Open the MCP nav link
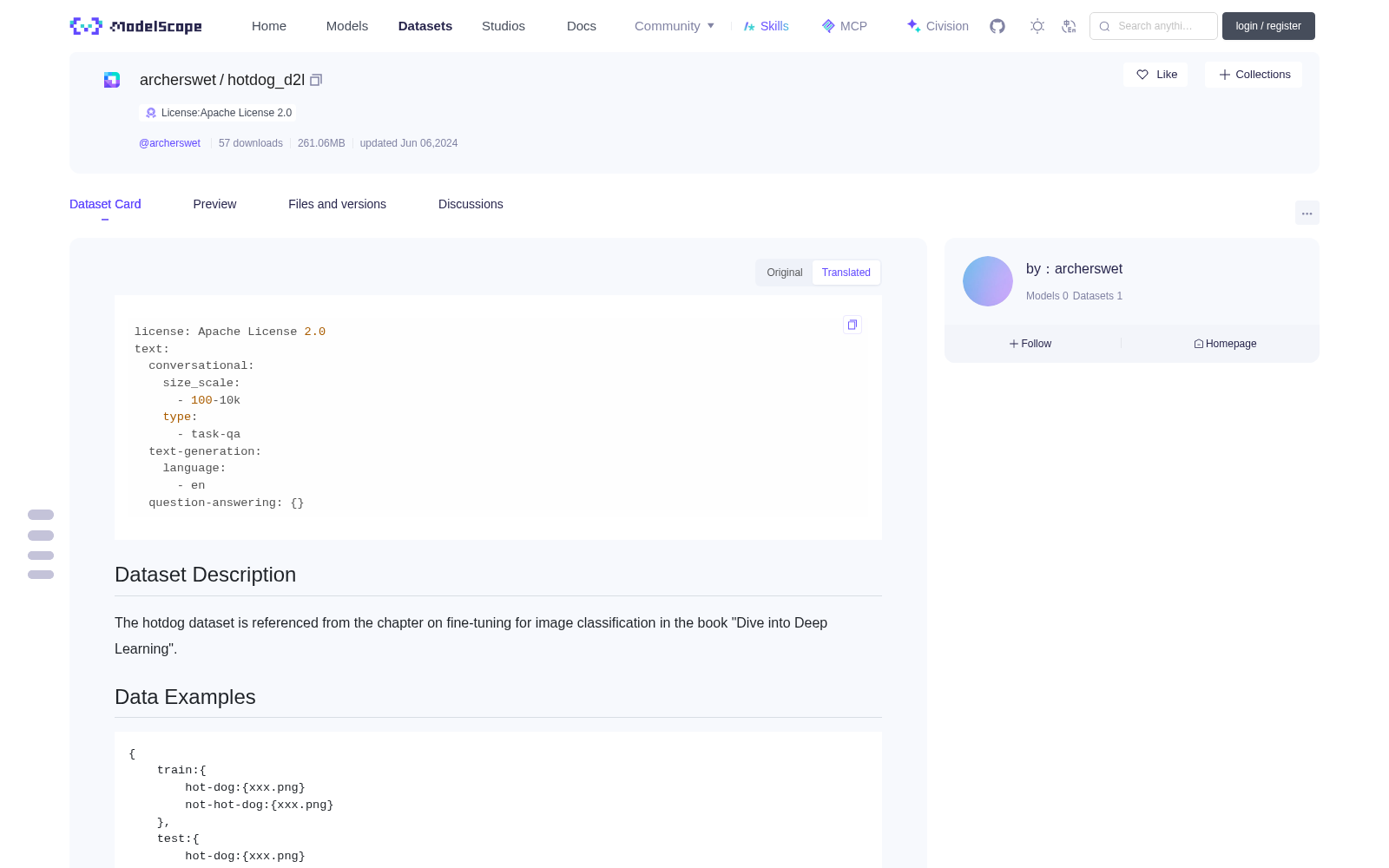This screenshot has height=868, width=1389. (845, 26)
